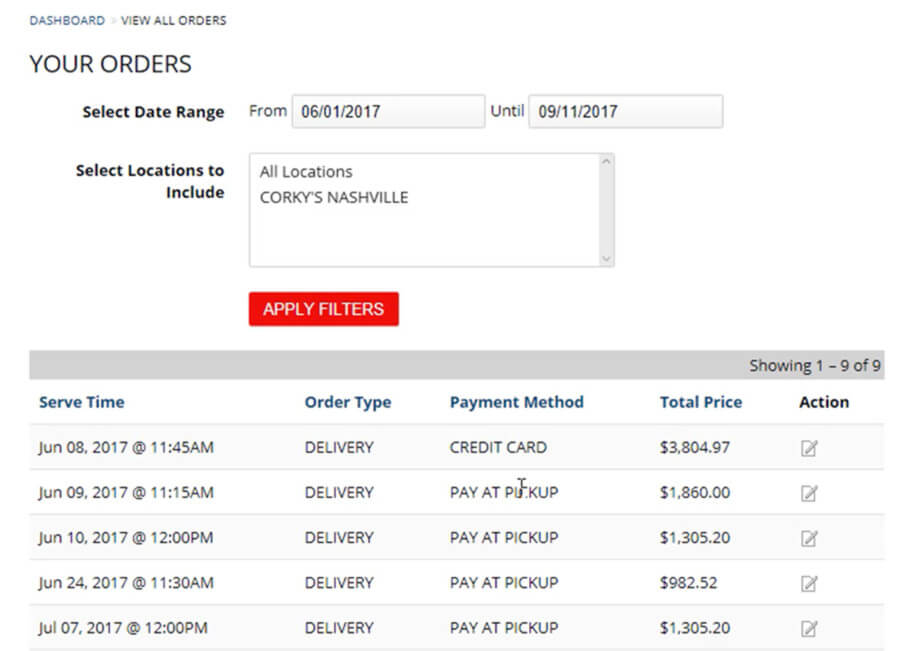900x651 pixels.
Task: Click View All Orders breadcrumb
Action: tap(173, 20)
